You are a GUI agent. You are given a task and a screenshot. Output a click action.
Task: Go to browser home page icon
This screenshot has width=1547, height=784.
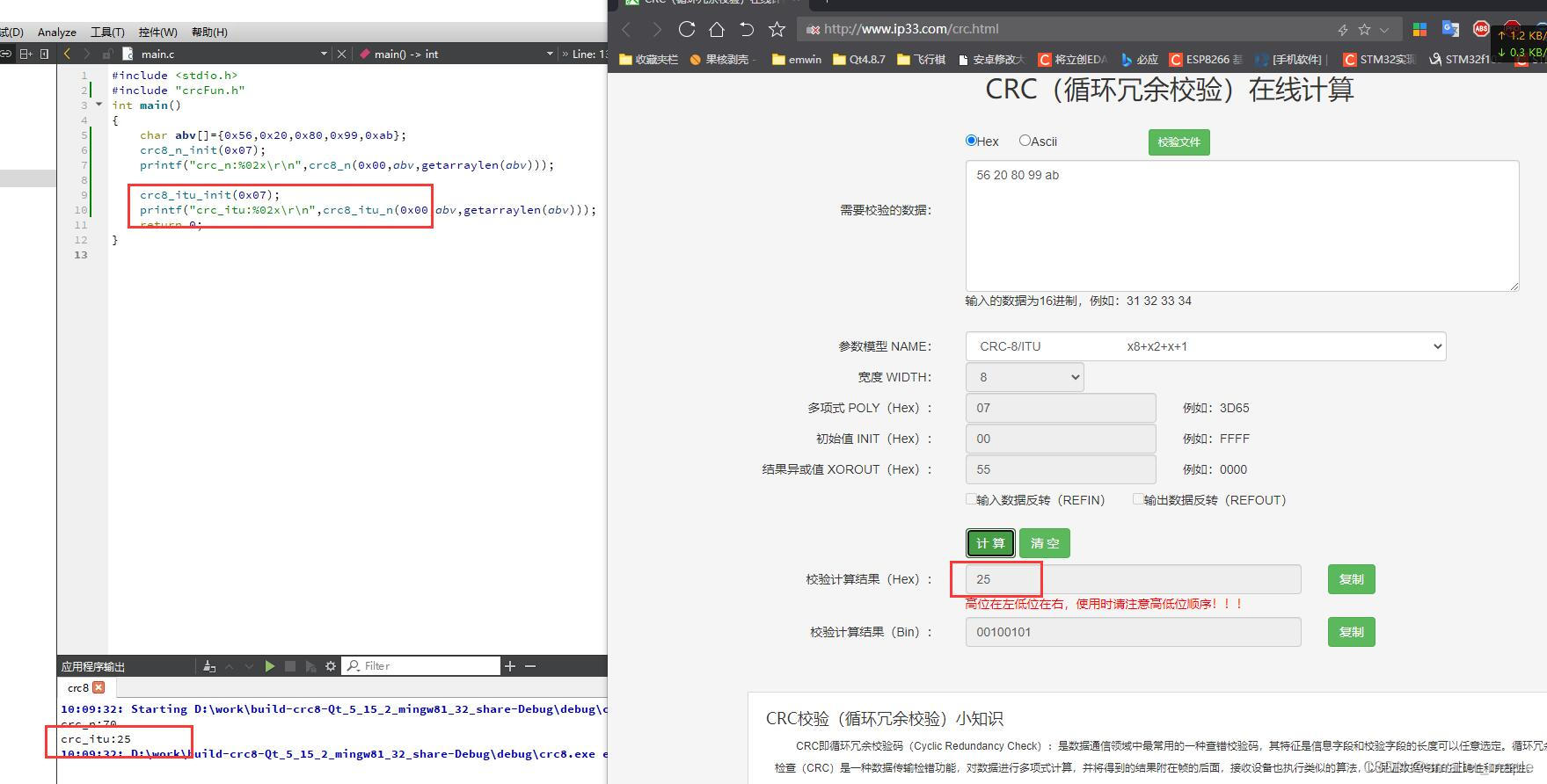click(717, 29)
